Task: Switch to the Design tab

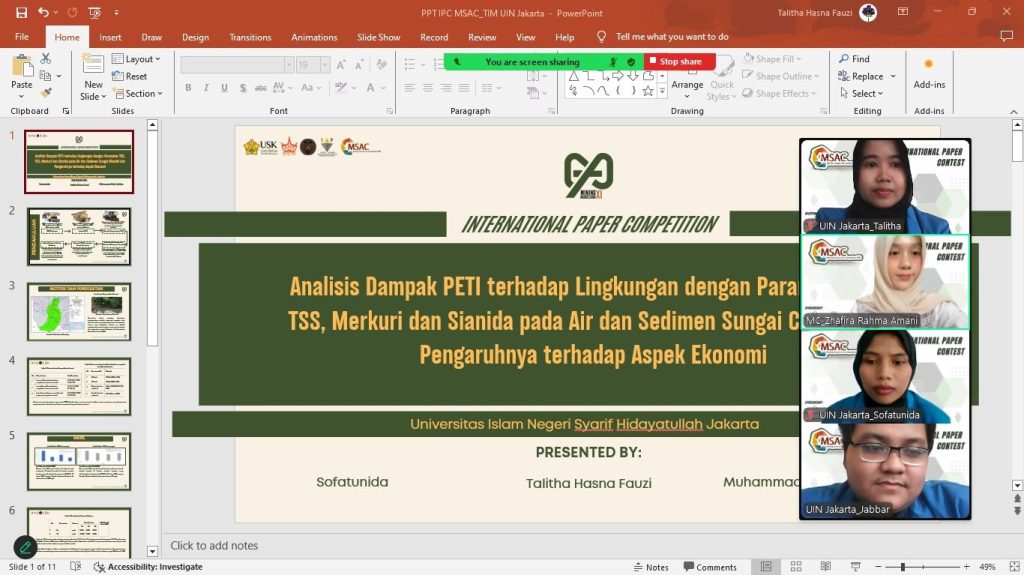Action: pos(195,37)
